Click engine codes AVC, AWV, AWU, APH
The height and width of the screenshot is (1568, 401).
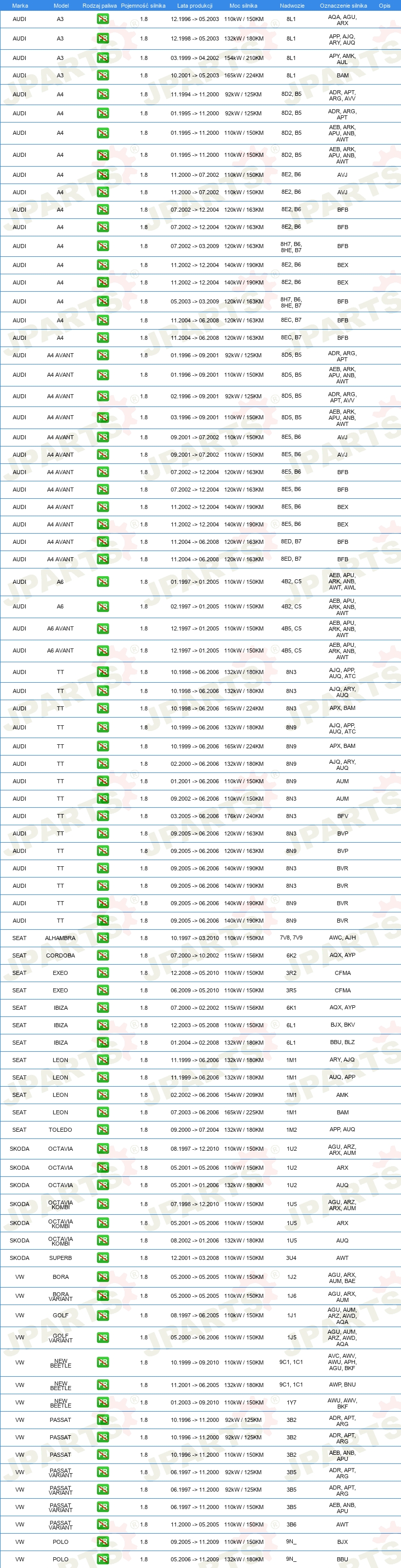(343, 1358)
